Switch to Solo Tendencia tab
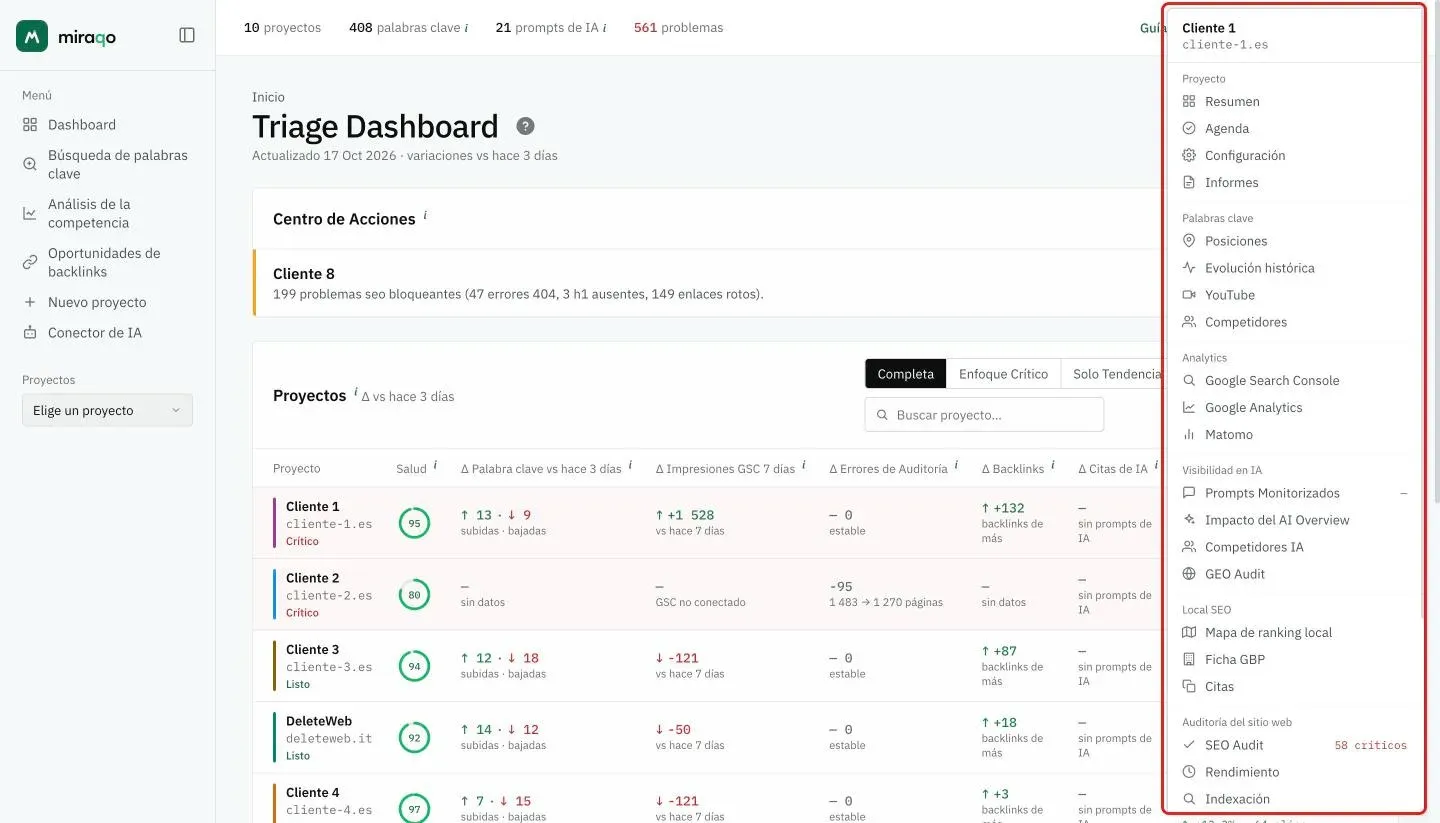 [x=1117, y=374]
